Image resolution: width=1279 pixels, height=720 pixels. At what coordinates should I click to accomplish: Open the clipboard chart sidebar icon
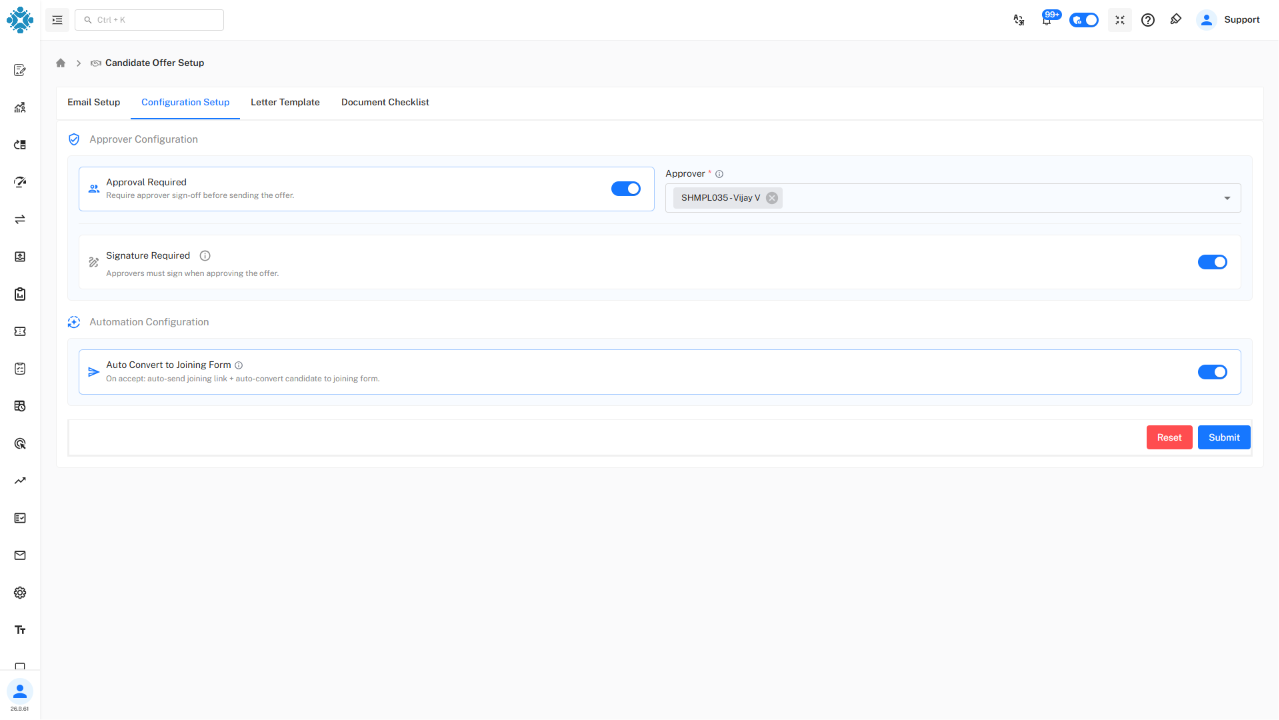[20, 294]
